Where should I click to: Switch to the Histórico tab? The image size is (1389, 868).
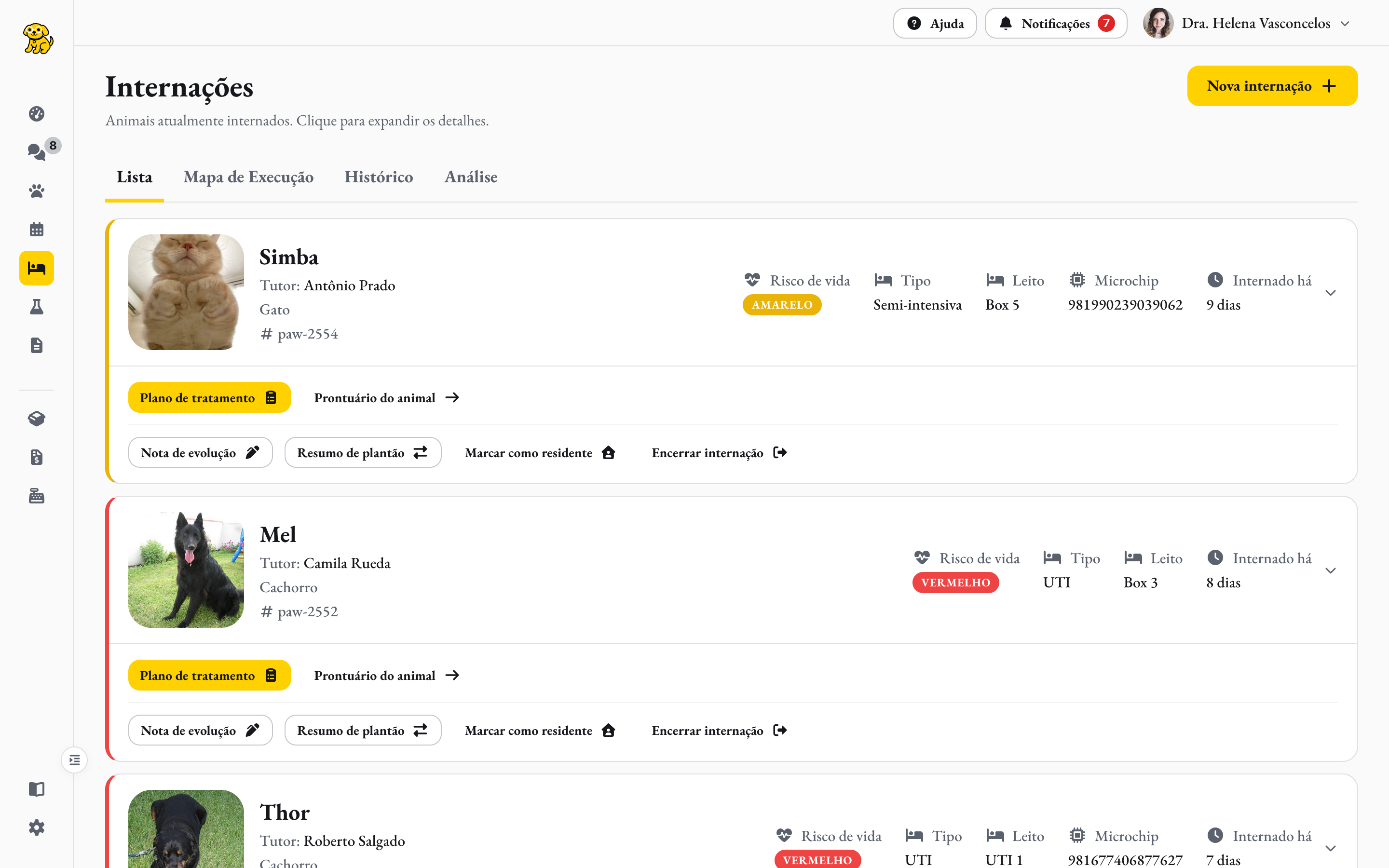379,177
